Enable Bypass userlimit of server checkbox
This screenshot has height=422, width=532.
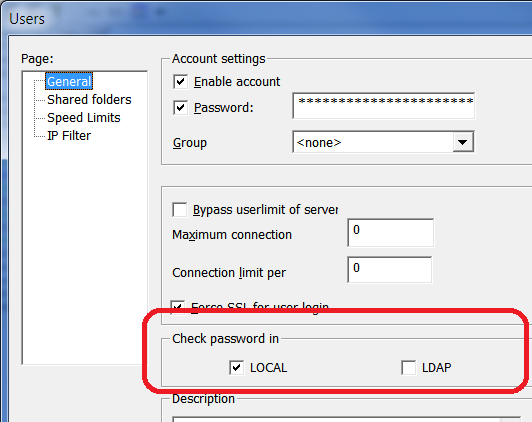pos(180,210)
